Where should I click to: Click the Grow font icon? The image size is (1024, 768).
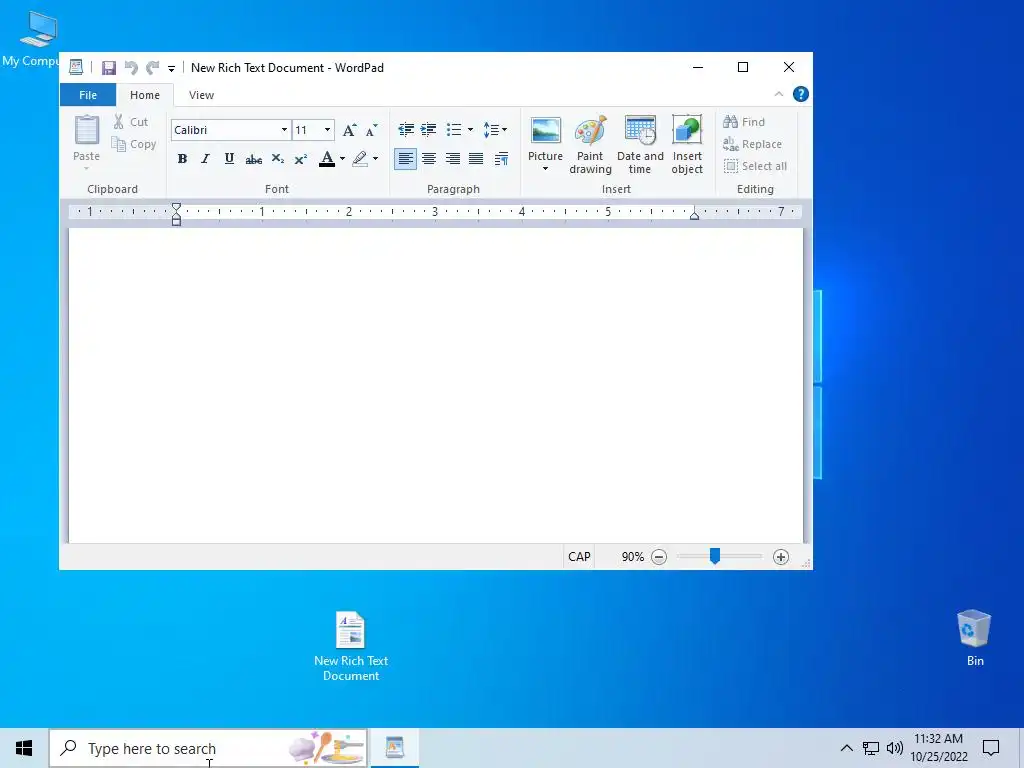point(349,130)
